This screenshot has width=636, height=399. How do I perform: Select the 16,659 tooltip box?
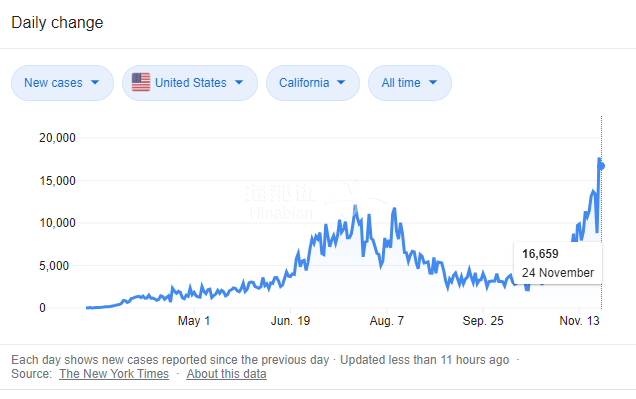[558, 263]
